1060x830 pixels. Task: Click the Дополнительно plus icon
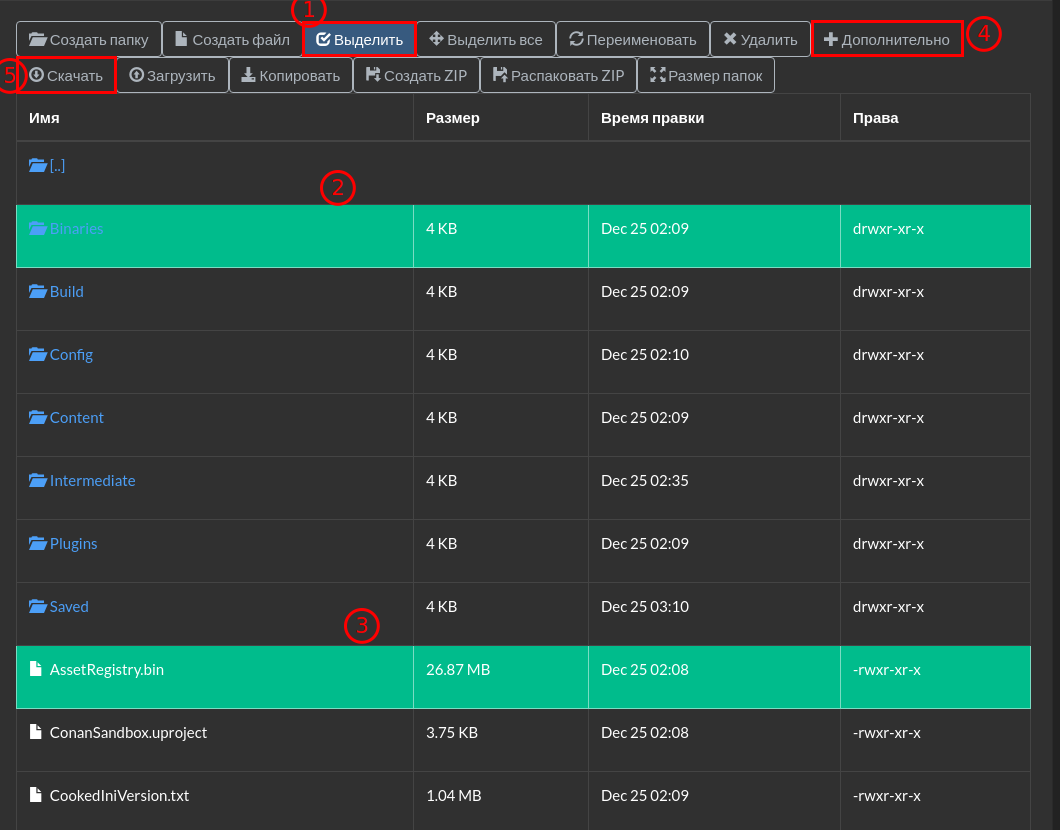point(831,40)
